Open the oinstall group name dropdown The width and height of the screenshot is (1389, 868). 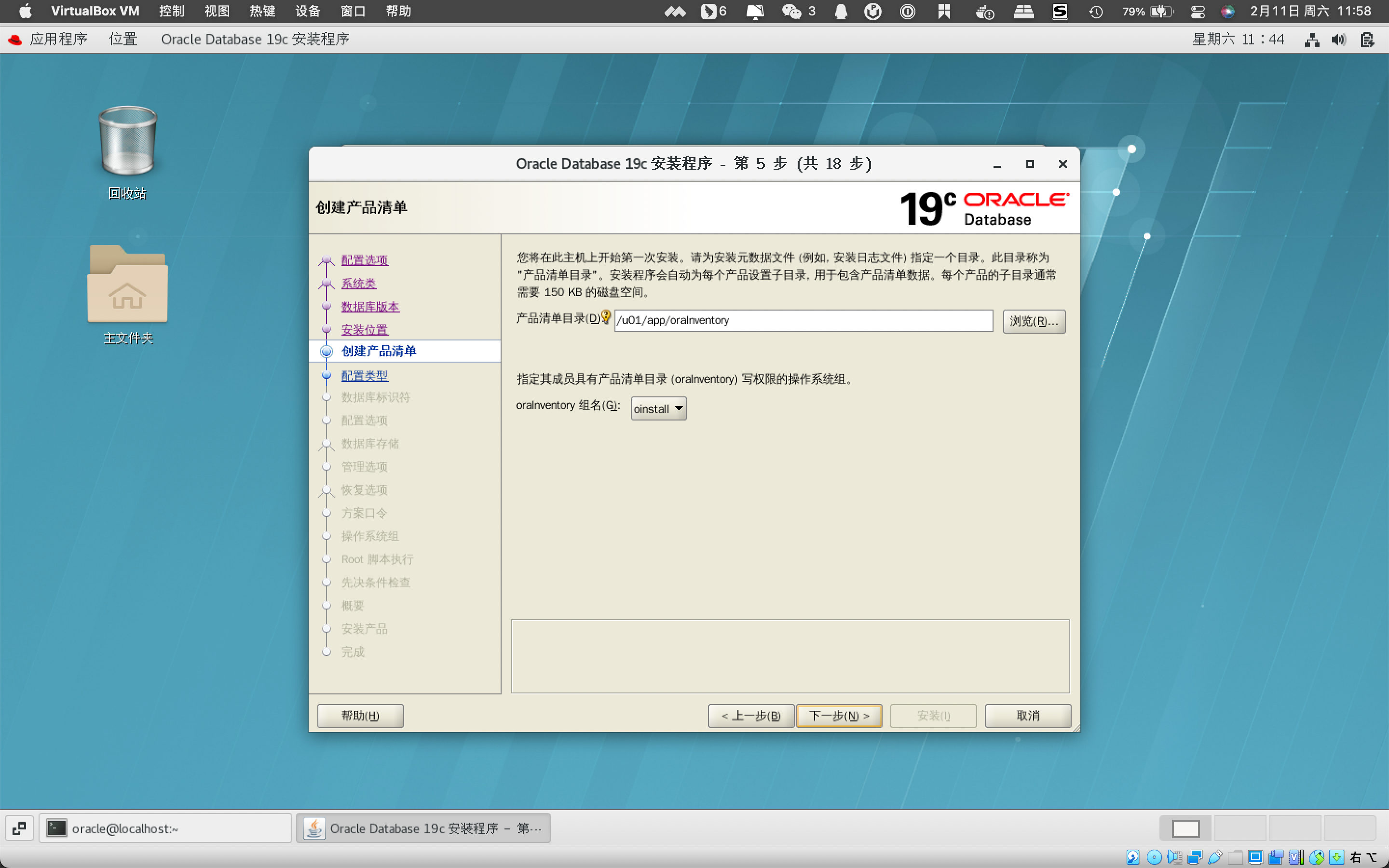(x=658, y=409)
